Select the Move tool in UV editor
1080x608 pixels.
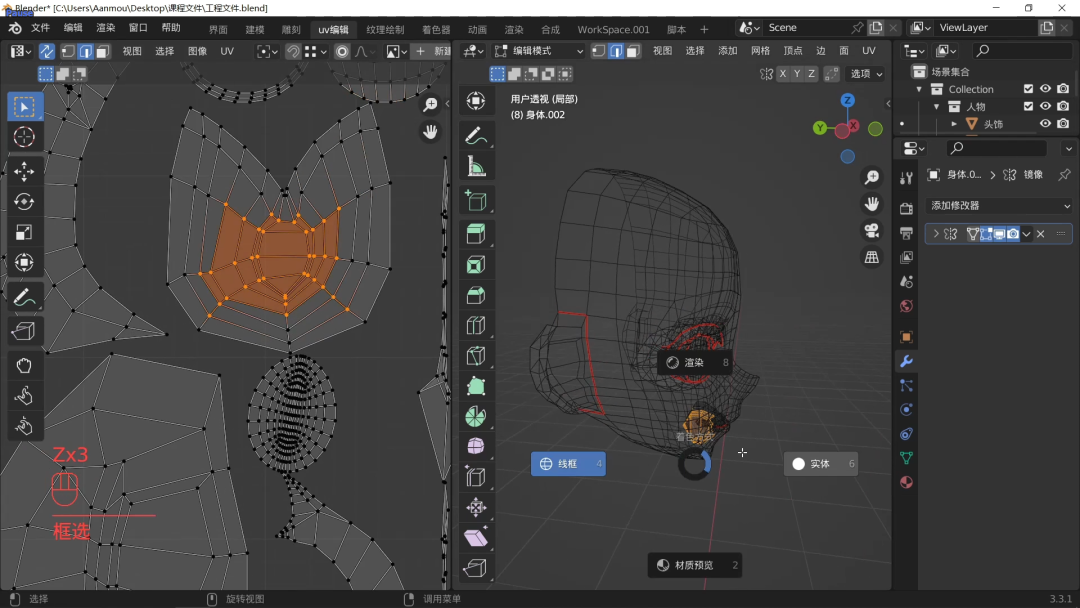coord(24,171)
